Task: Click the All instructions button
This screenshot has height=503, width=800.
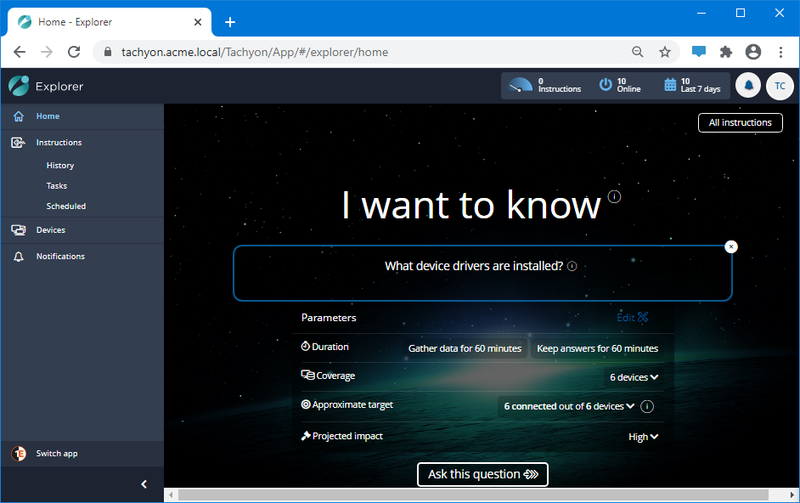Action: [740, 122]
